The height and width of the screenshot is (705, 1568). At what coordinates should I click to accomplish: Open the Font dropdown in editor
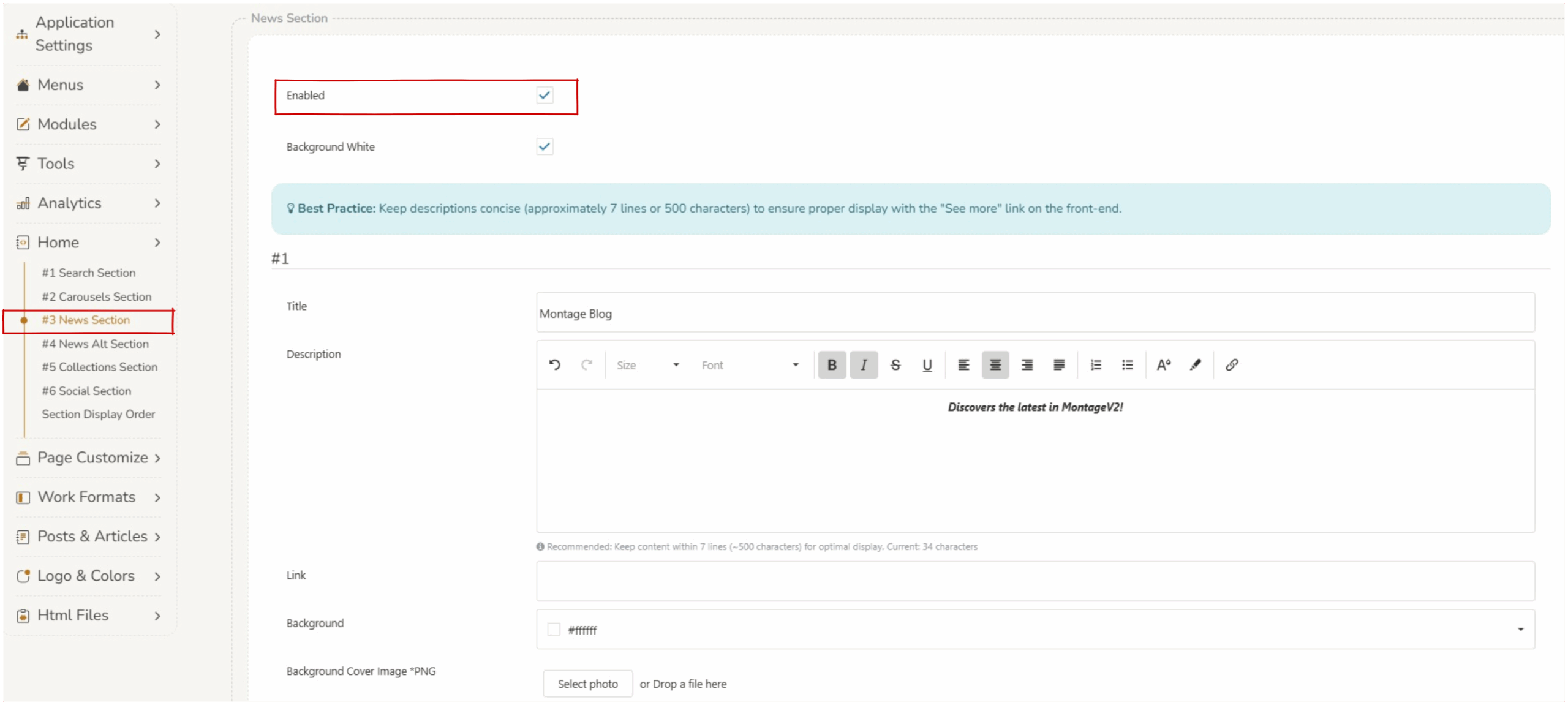(x=750, y=365)
